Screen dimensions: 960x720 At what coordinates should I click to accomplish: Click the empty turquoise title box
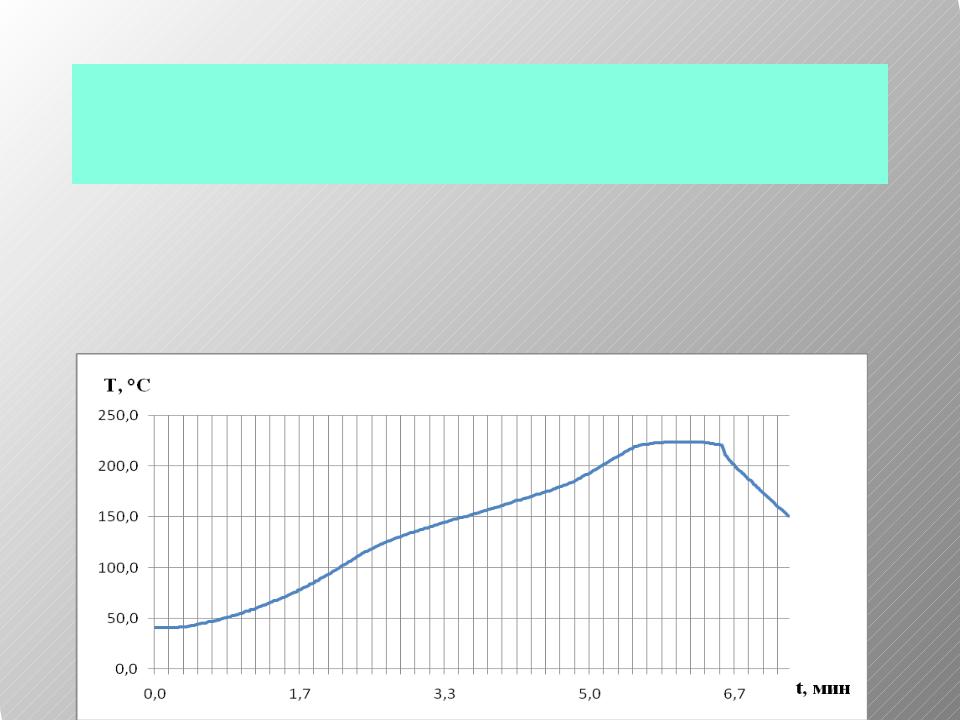(480, 124)
